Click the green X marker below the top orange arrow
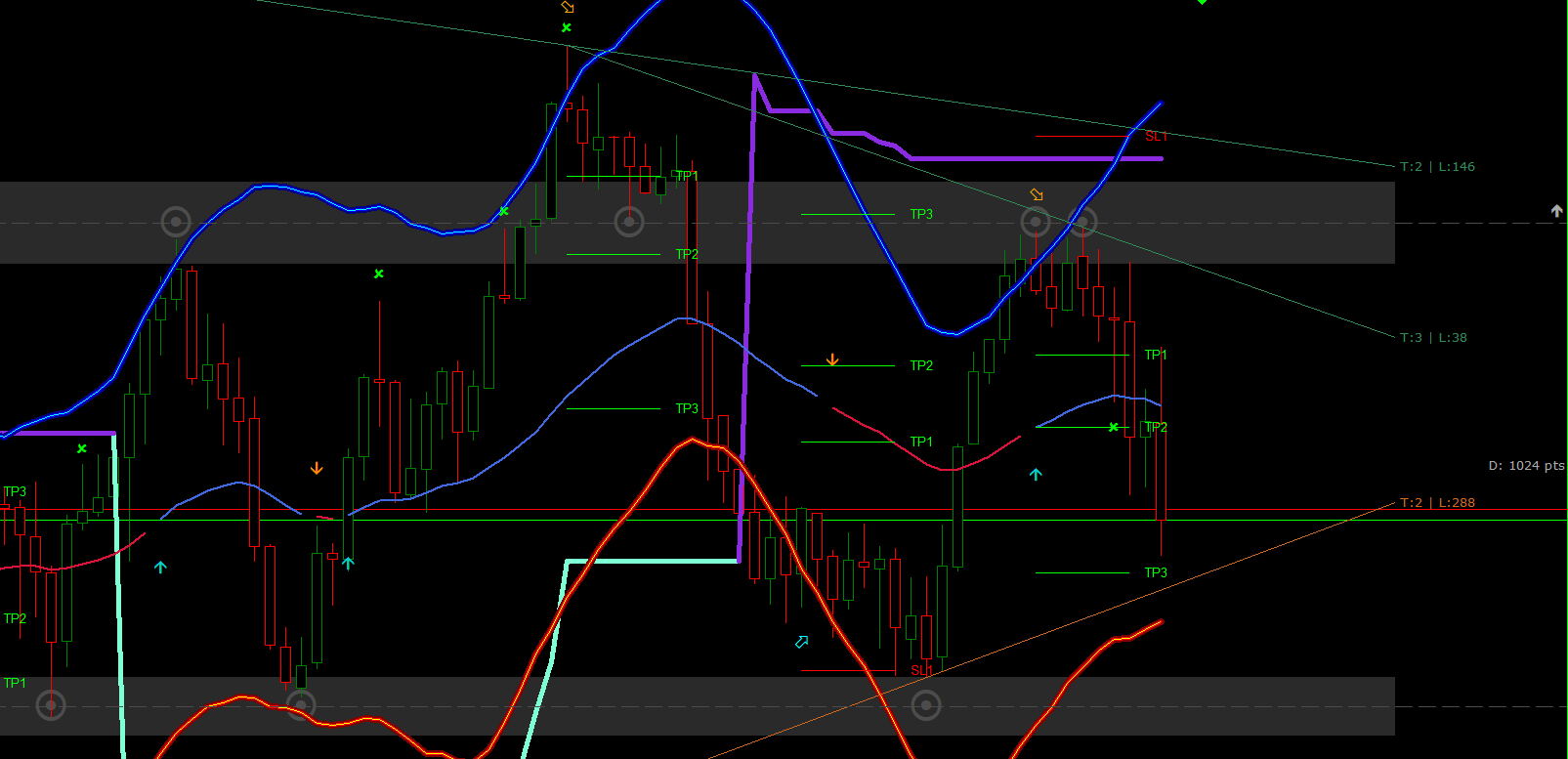The image size is (1568, 759). 567,27
